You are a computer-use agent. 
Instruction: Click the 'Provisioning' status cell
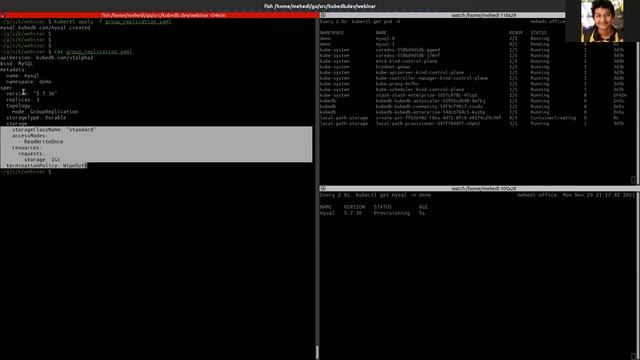coord(392,213)
